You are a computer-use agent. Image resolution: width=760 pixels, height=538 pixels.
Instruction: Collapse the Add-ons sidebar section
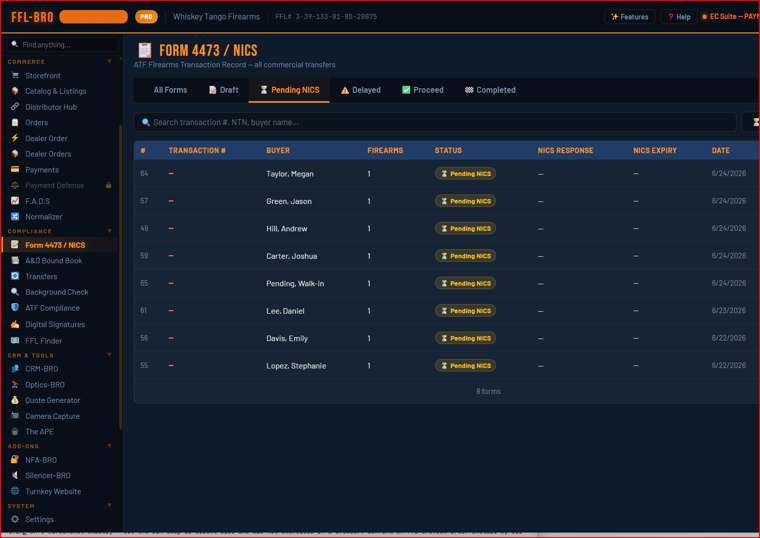110,445
